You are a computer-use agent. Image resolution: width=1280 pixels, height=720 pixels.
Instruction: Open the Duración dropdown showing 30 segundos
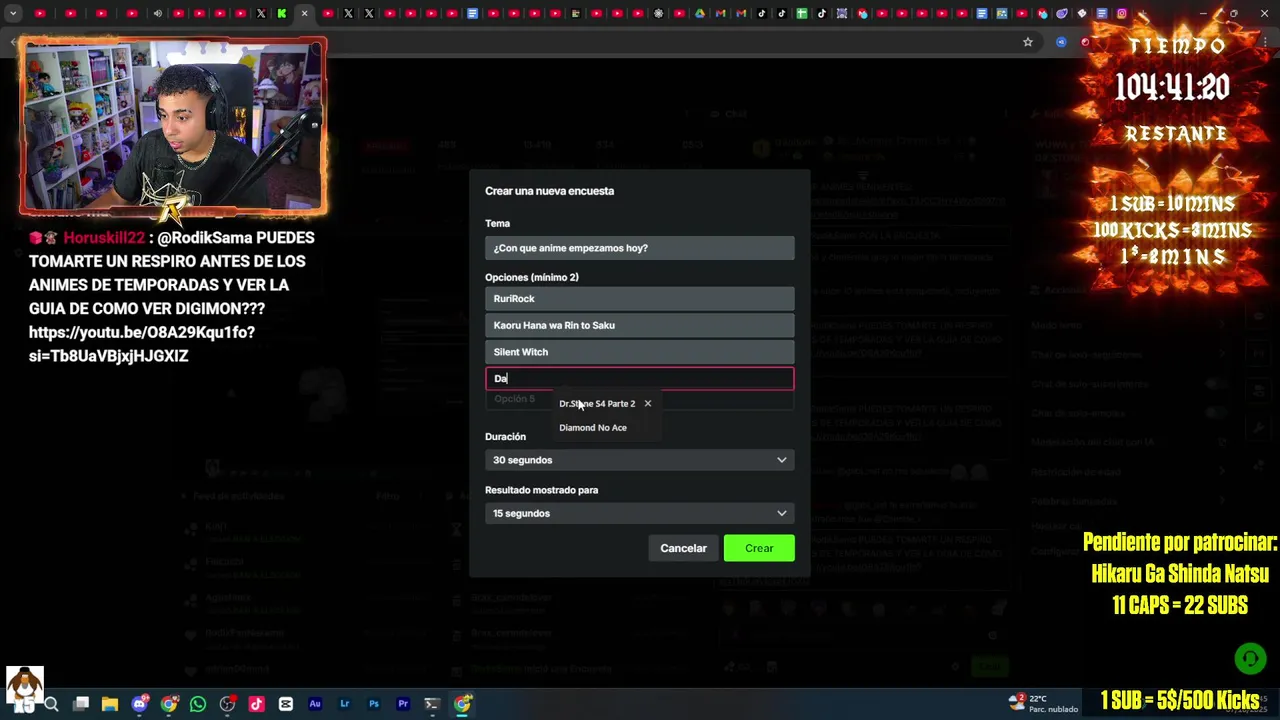pyautogui.click(x=640, y=460)
